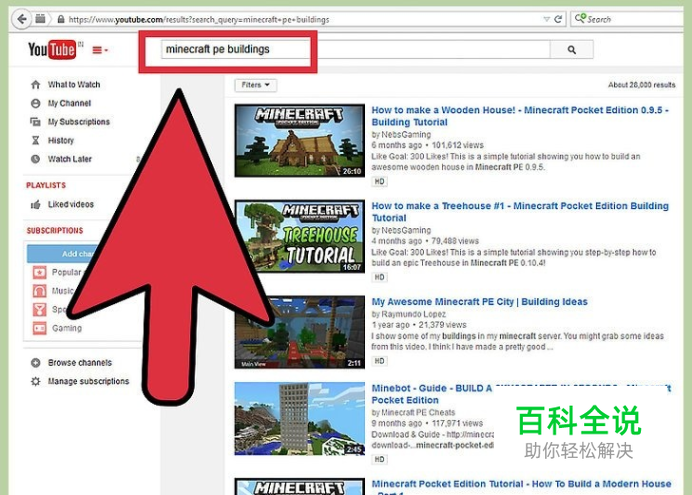Image resolution: width=692 pixels, height=495 pixels.
Task: Click the Popular channel icon
Action: [x=39, y=272]
